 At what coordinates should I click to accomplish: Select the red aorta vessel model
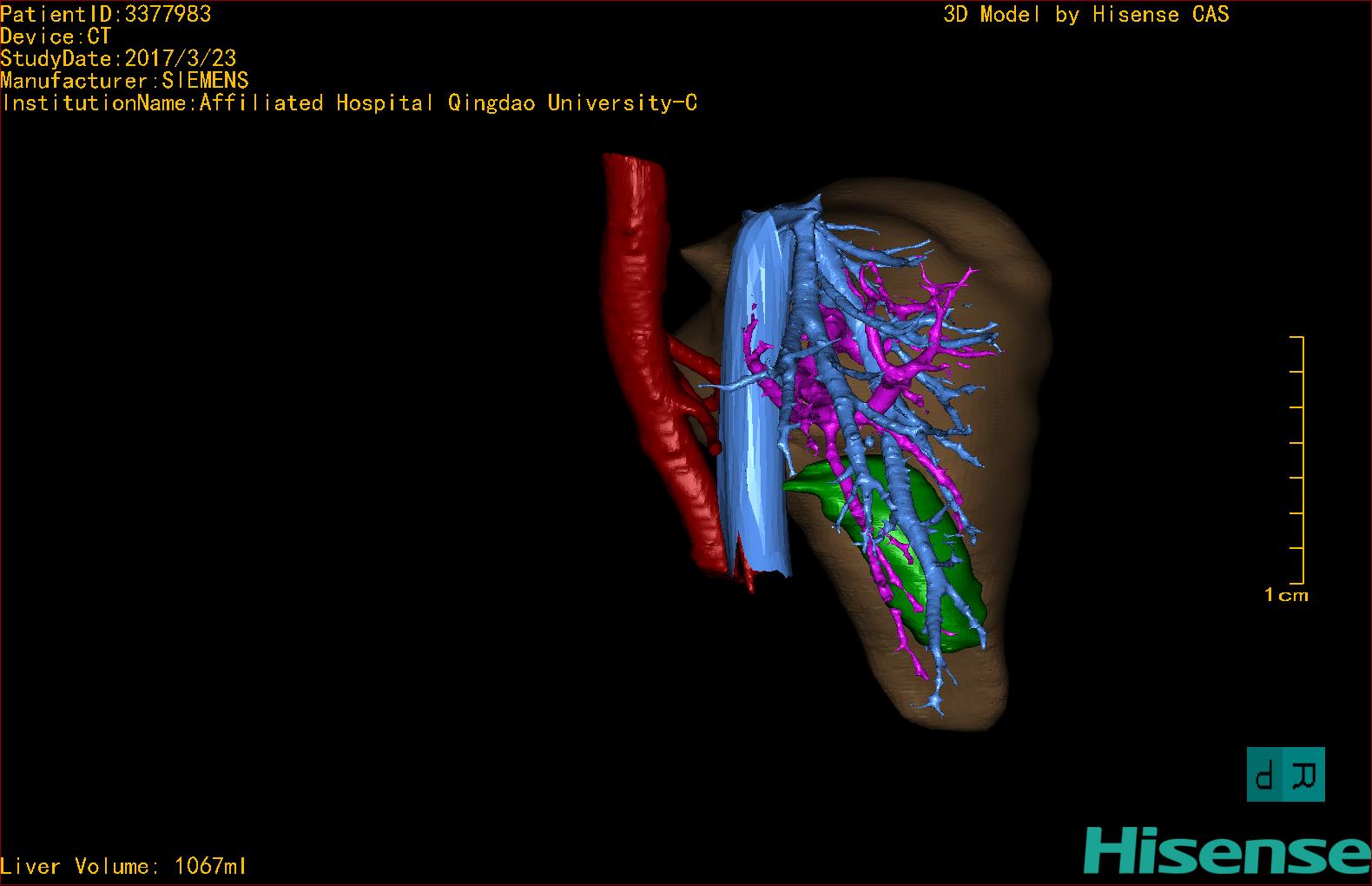coord(637,287)
